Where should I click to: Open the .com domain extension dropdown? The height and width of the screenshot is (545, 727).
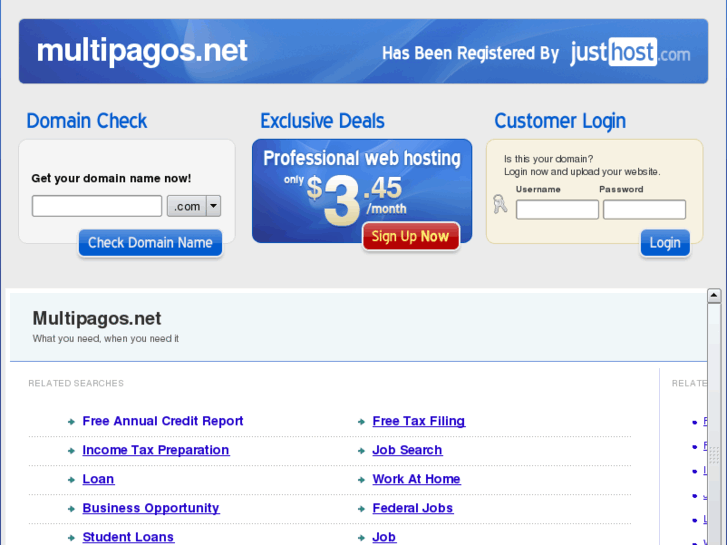(194, 206)
